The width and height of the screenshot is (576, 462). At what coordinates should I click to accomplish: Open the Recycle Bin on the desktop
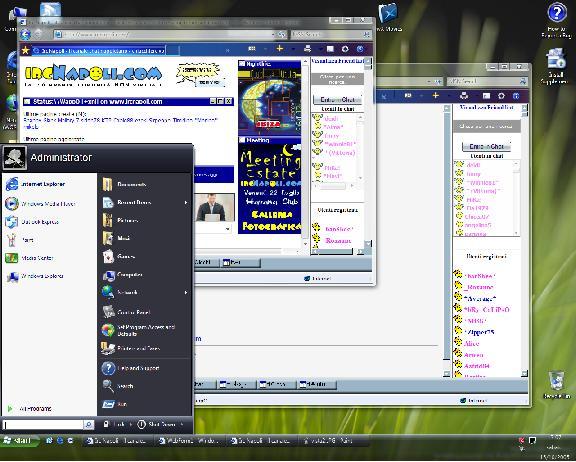557,384
